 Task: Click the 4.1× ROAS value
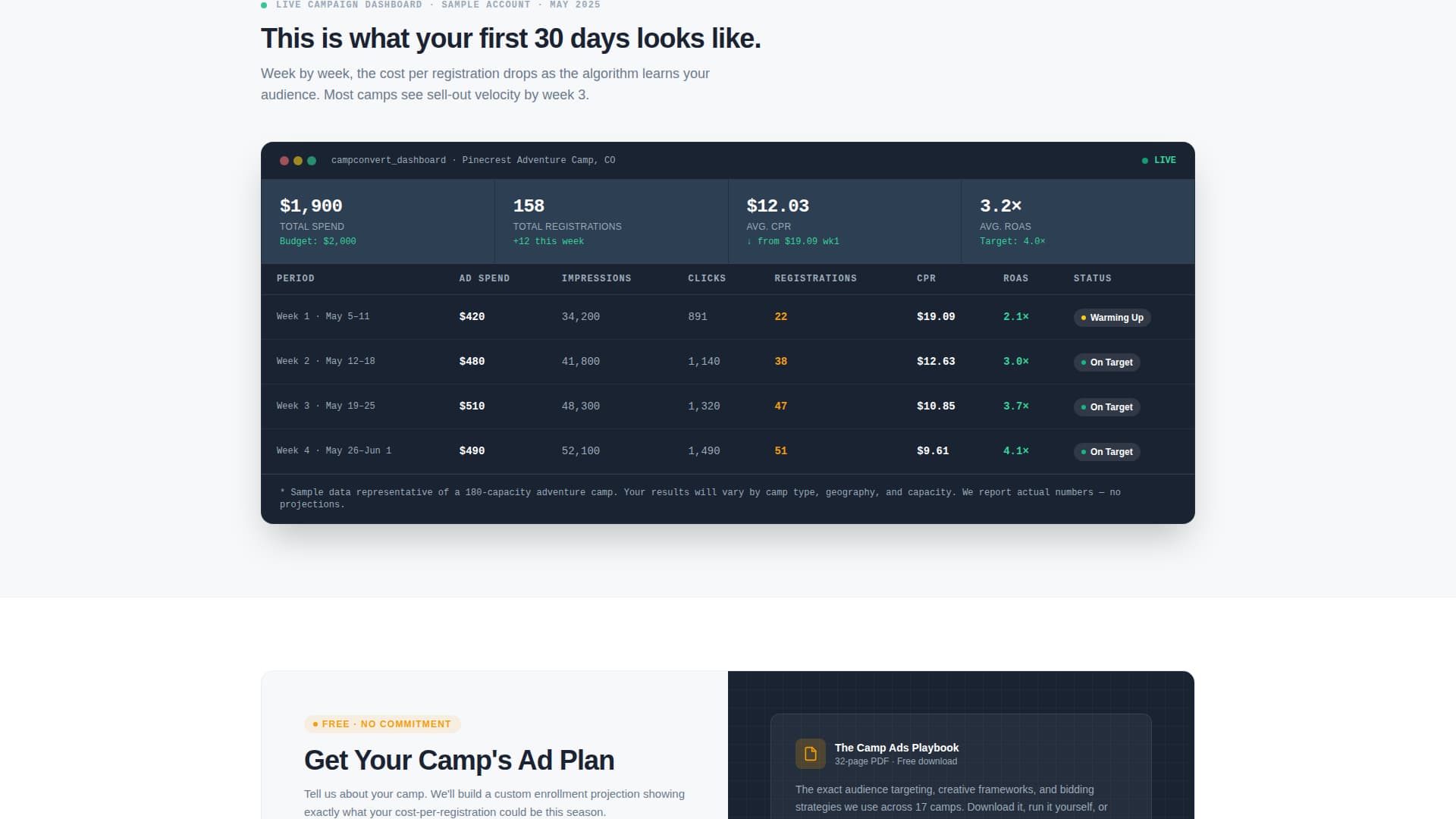tap(1016, 451)
